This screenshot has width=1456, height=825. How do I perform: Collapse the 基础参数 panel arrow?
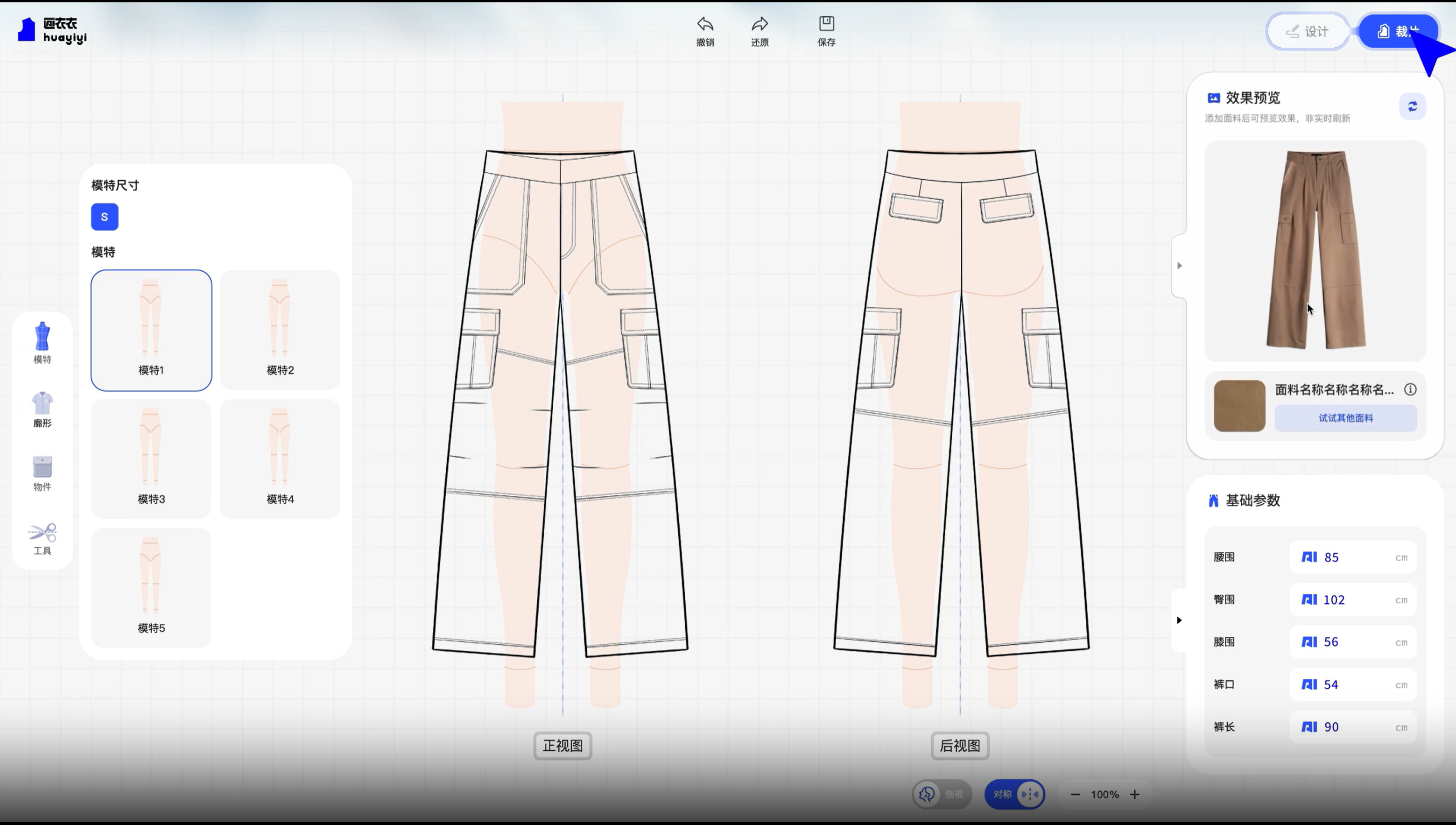click(1180, 620)
